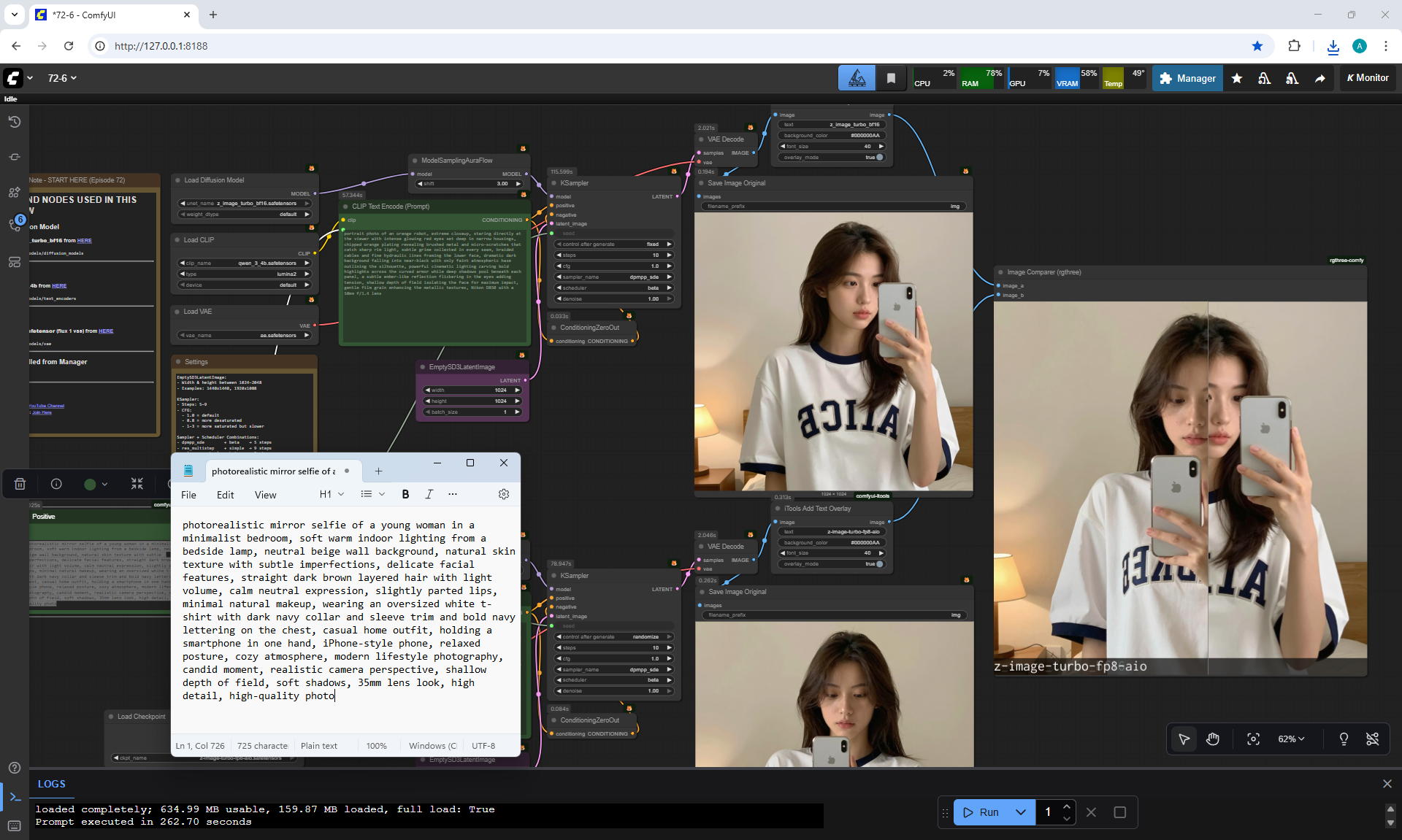Toggle overlay_mode on lower iTools Add Text Overlay

879,563
